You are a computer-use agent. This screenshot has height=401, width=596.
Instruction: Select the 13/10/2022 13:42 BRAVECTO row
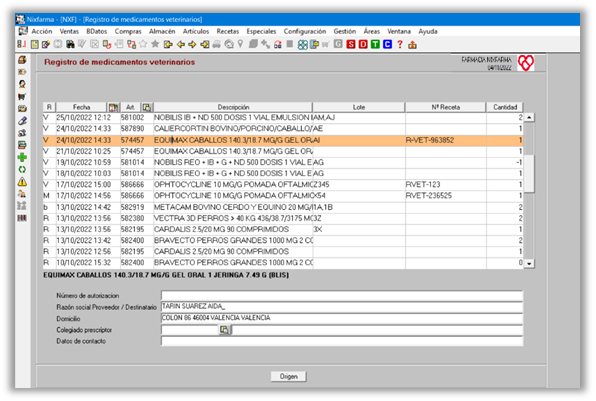[283, 240]
